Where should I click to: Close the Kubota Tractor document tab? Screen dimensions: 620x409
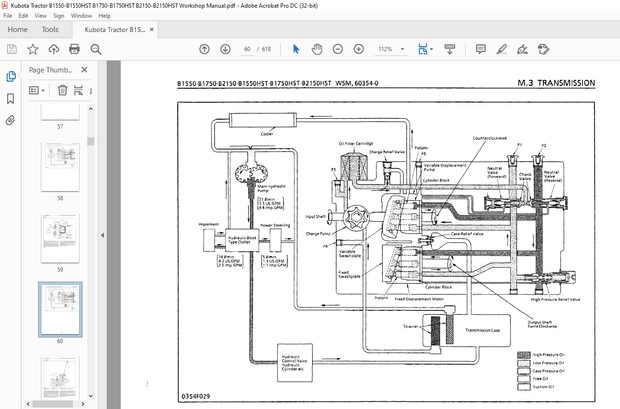click(x=151, y=29)
